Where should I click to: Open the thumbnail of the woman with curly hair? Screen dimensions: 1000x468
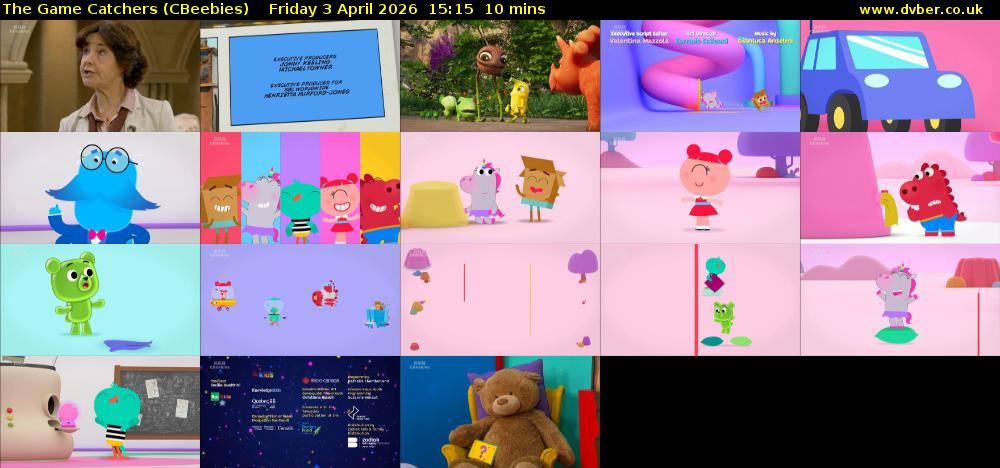[x=100, y=76]
